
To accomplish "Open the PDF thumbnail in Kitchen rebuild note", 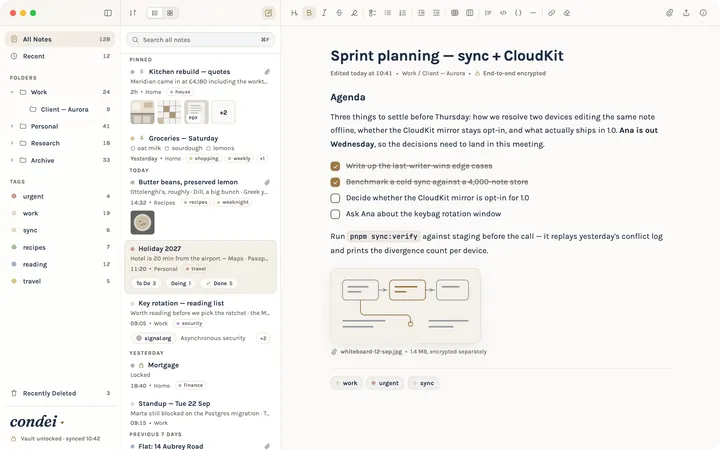I will (196, 112).
